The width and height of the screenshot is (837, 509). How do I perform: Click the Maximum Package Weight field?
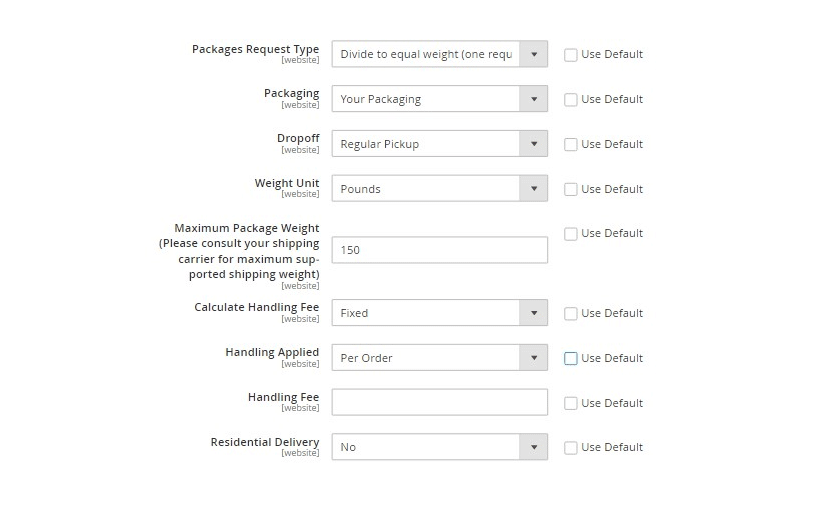[x=439, y=250]
